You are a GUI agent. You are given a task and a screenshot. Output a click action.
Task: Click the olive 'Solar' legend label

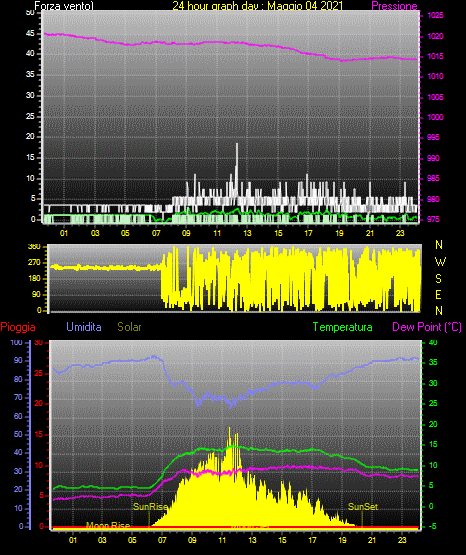(x=129, y=327)
